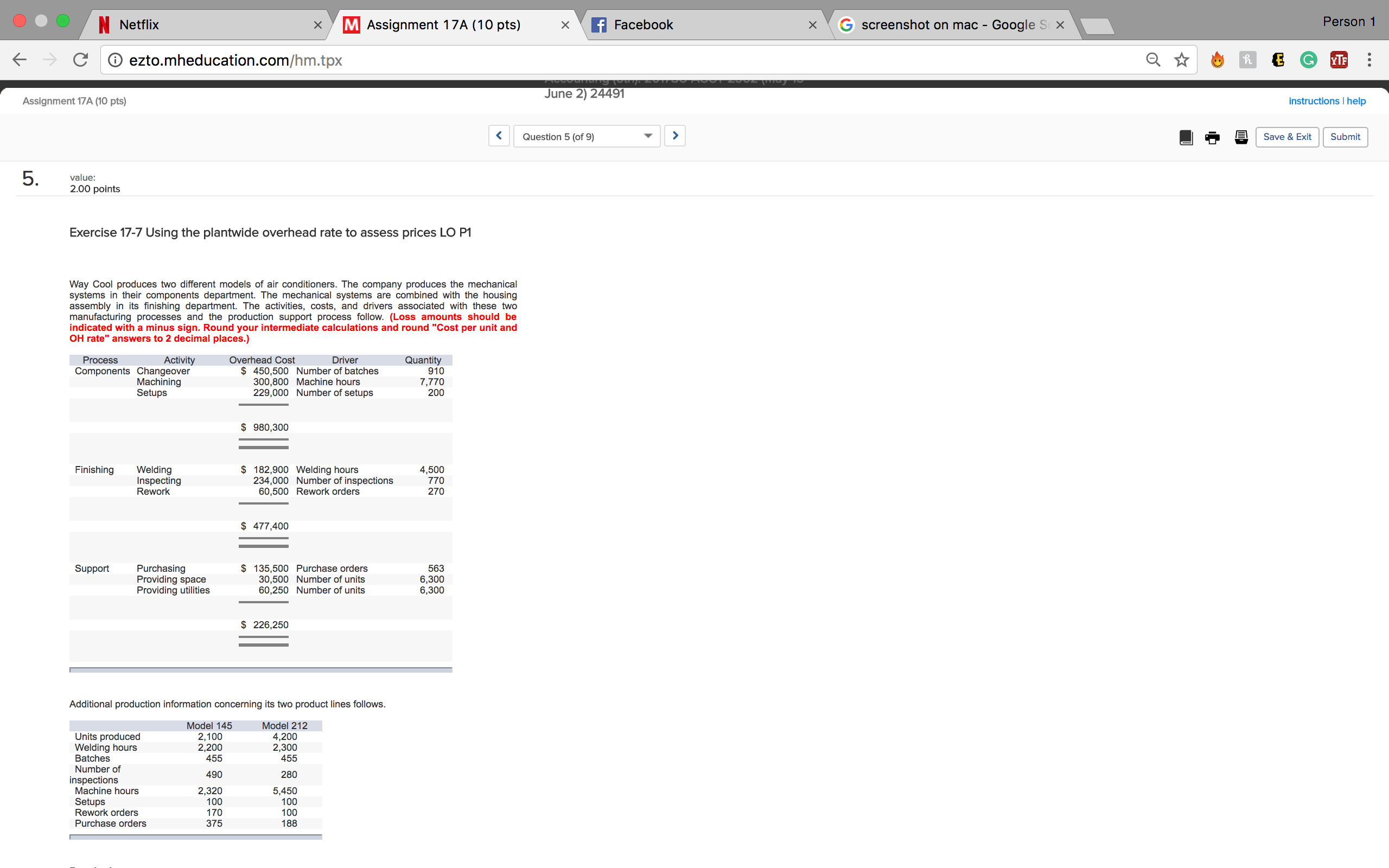
Task: Click the zoom magnifier icon in the address bar
Action: click(1152, 59)
